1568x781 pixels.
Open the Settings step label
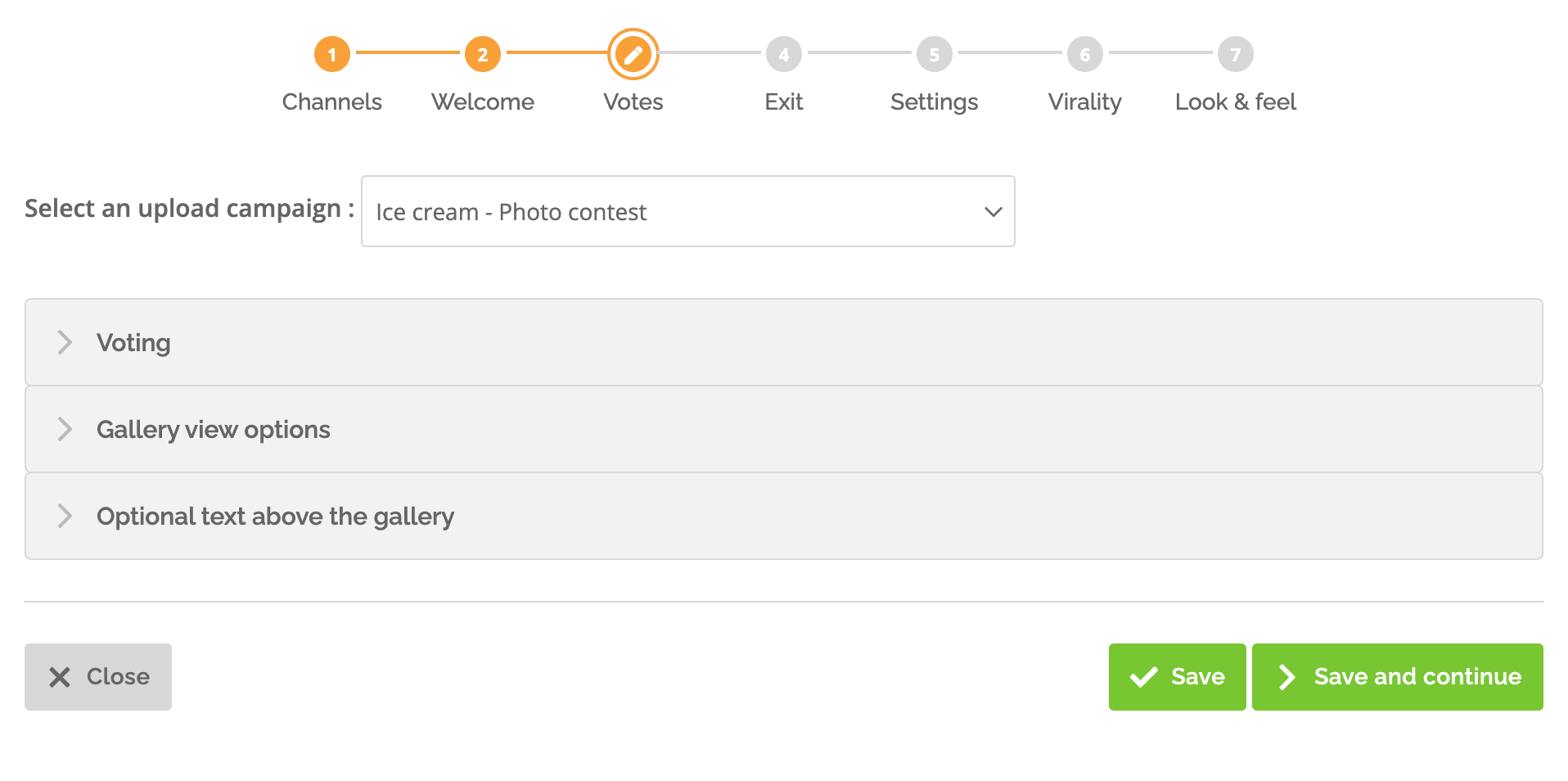coord(935,102)
